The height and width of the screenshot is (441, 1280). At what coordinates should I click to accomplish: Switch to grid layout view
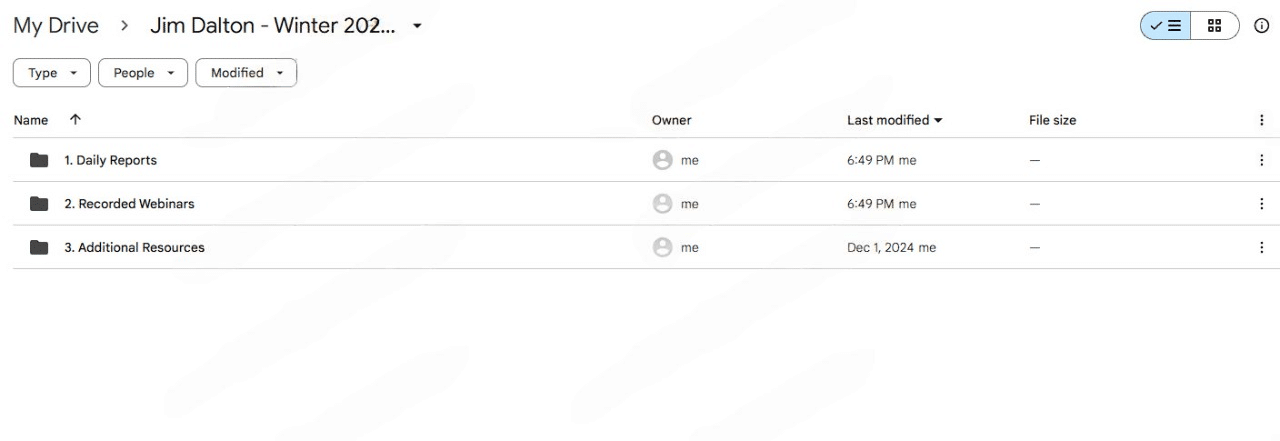(1214, 27)
